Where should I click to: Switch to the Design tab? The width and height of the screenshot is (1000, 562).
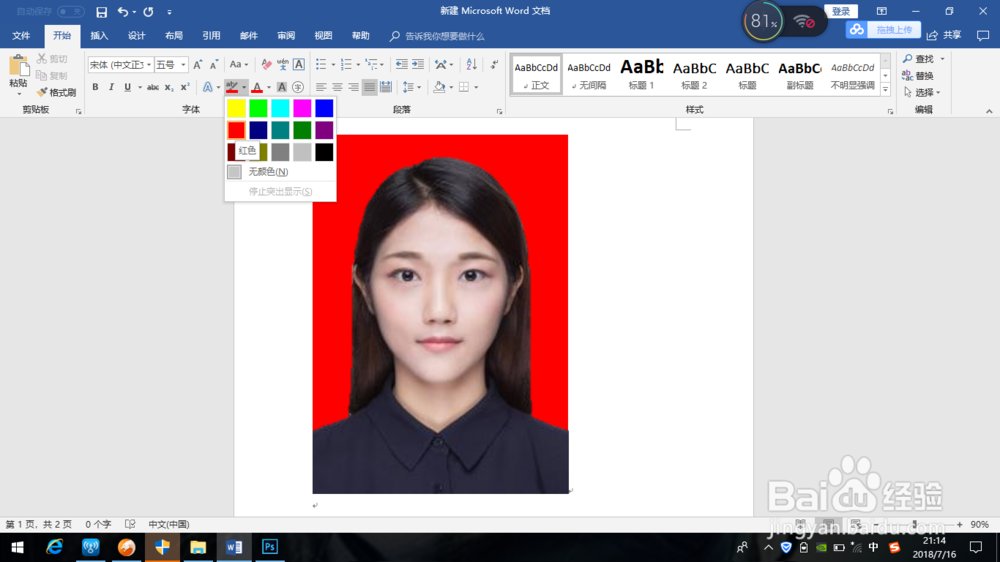(x=136, y=36)
